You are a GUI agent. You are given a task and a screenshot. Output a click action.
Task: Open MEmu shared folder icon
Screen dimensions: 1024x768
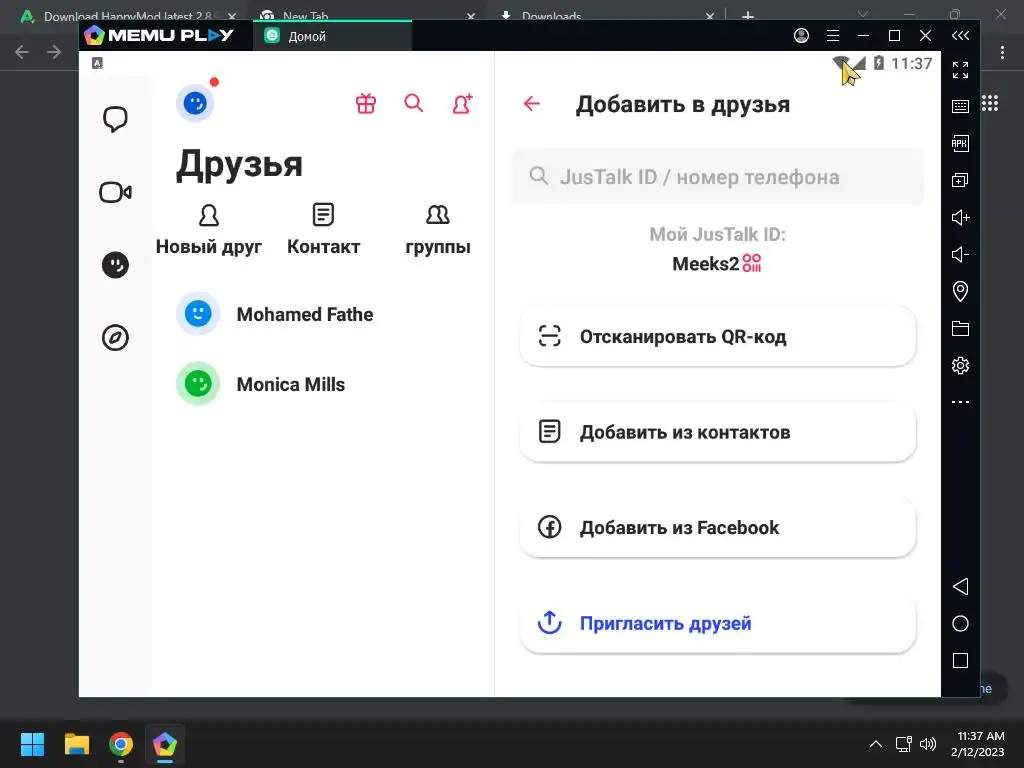click(x=960, y=328)
